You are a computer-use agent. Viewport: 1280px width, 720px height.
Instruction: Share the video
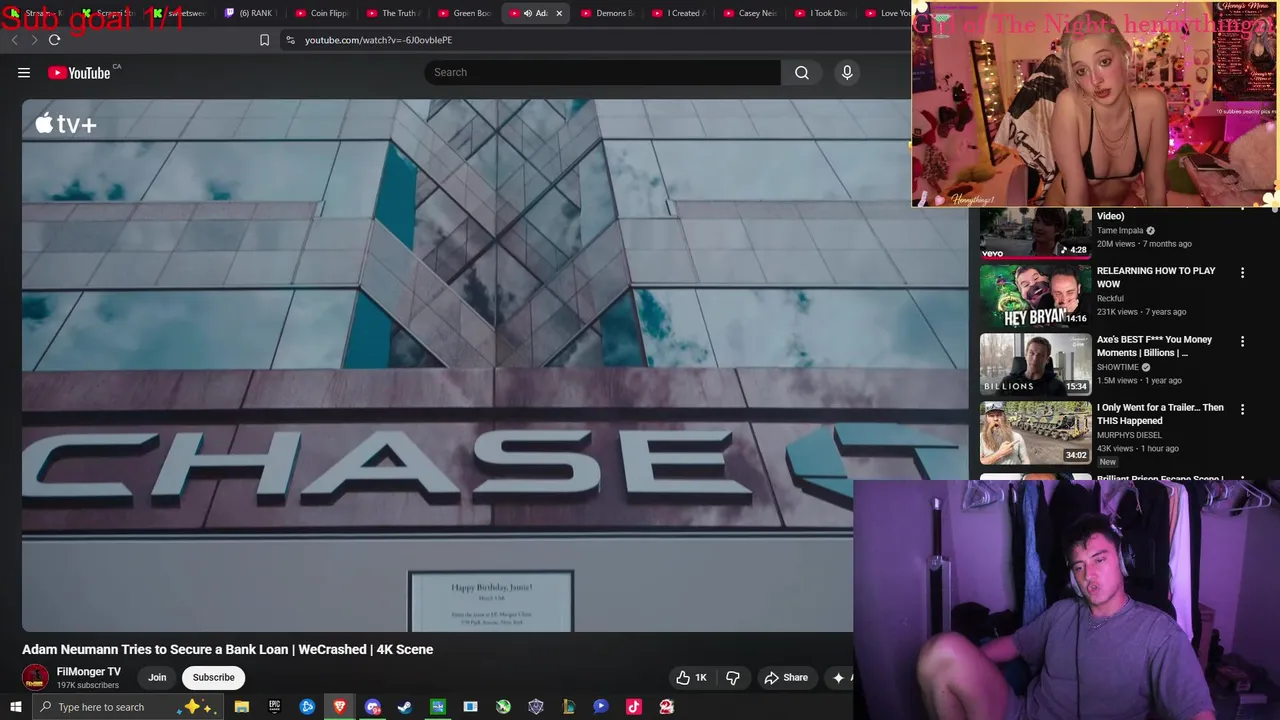coord(786,677)
